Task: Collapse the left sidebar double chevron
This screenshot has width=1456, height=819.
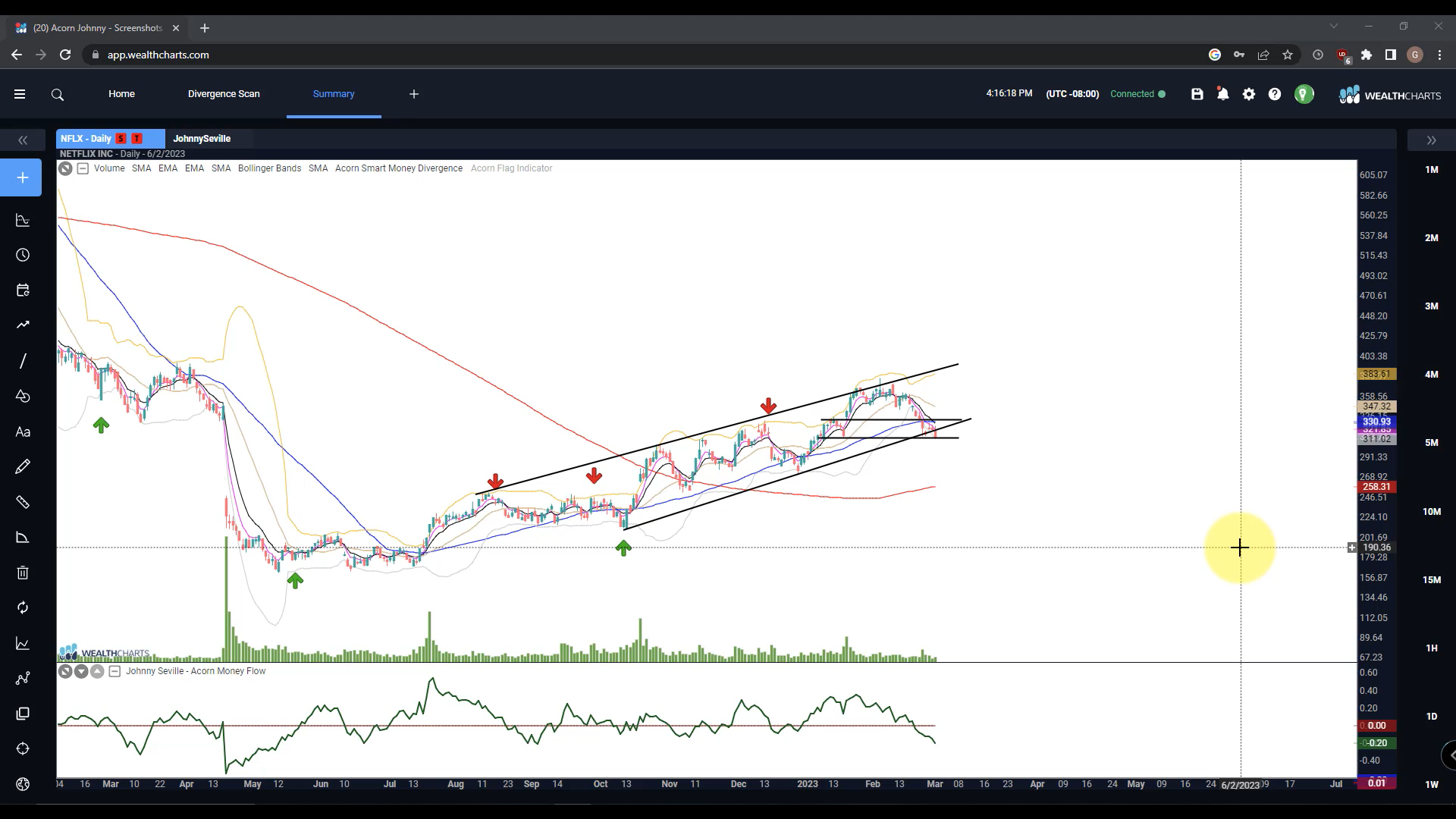Action: (23, 140)
